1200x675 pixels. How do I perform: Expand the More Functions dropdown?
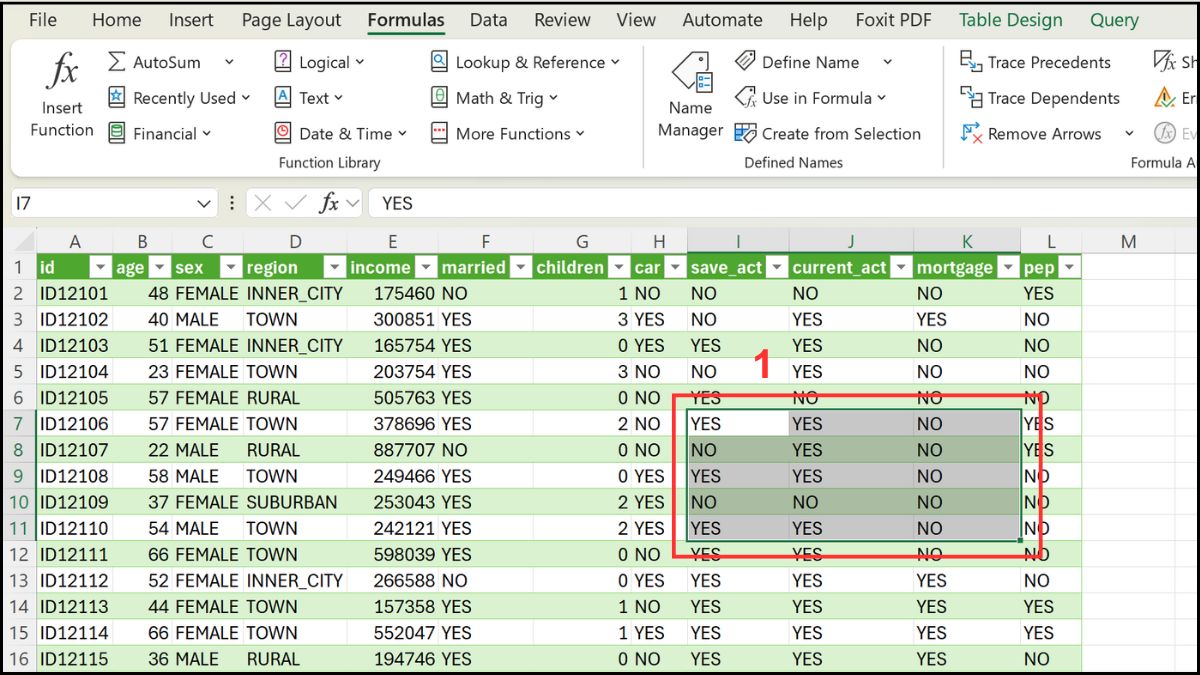(512, 133)
